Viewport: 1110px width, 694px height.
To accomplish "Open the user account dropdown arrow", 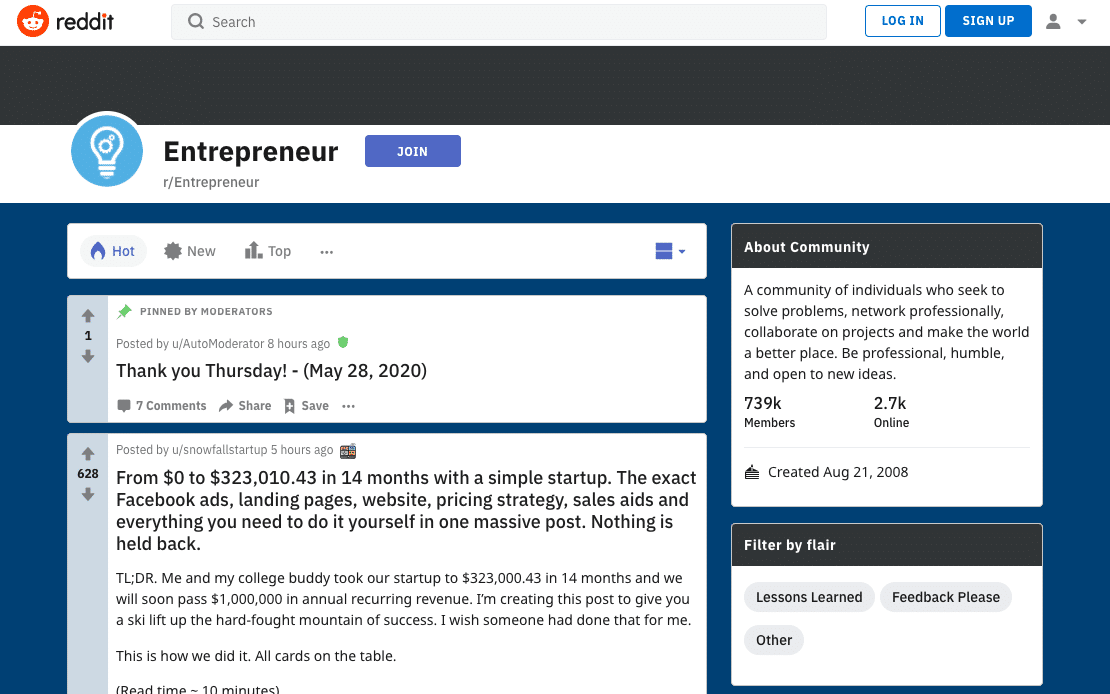I will [x=1079, y=21].
